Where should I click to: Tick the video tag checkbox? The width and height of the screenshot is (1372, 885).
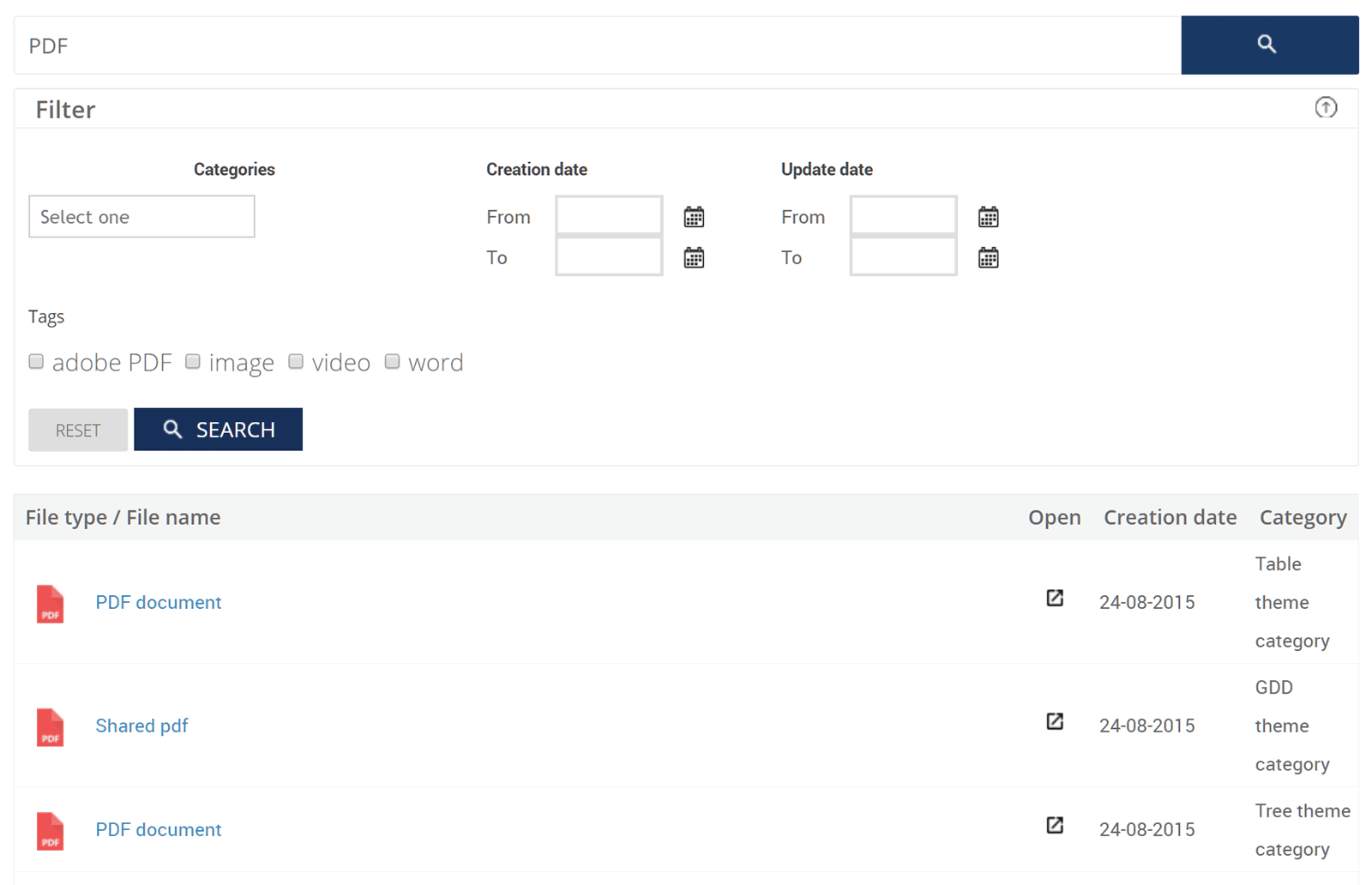pyautogui.click(x=296, y=361)
